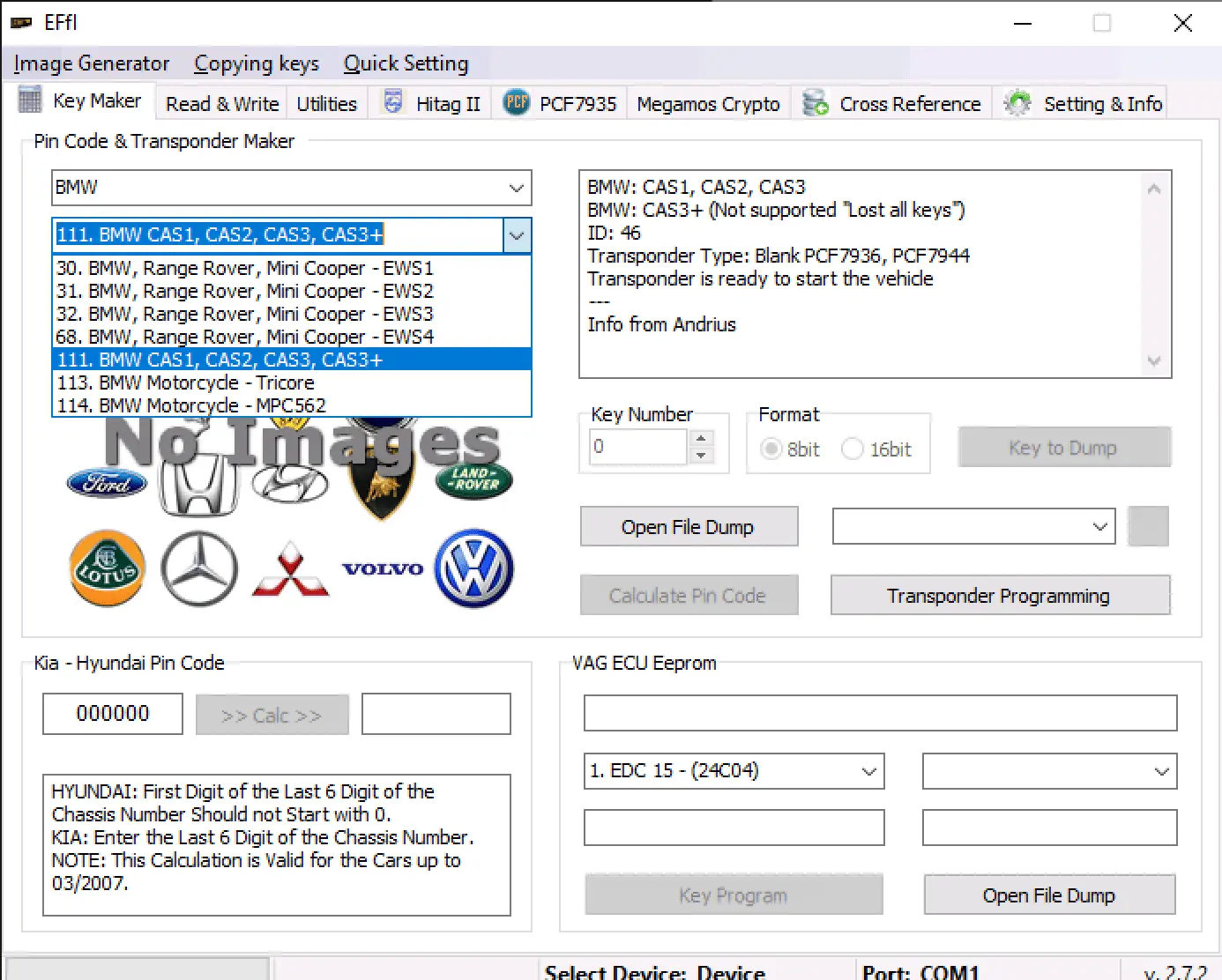1222x980 pixels.
Task: Click the Mitsubishi logo
Action: click(290, 568)
